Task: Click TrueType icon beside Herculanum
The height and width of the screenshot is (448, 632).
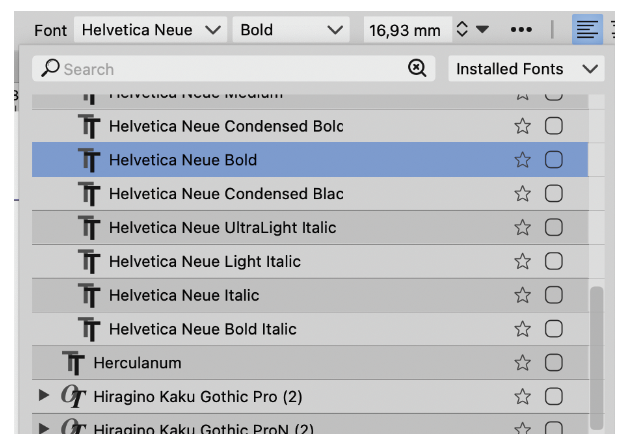Action: 73,363
